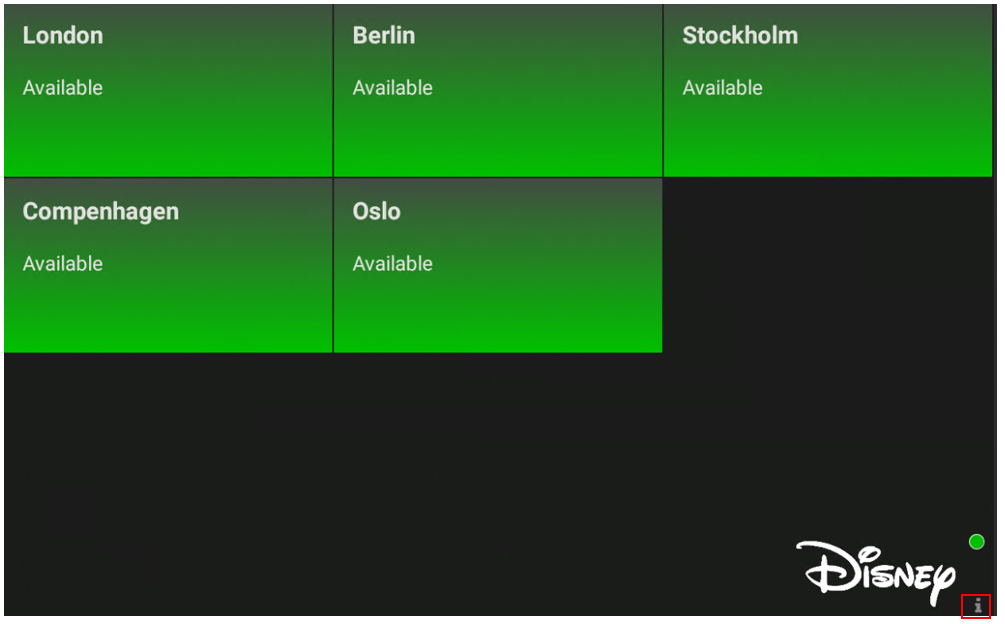The width and height of the screenshot is (1005, 624).
Task: Click the London room name heading
Action: 63,35
